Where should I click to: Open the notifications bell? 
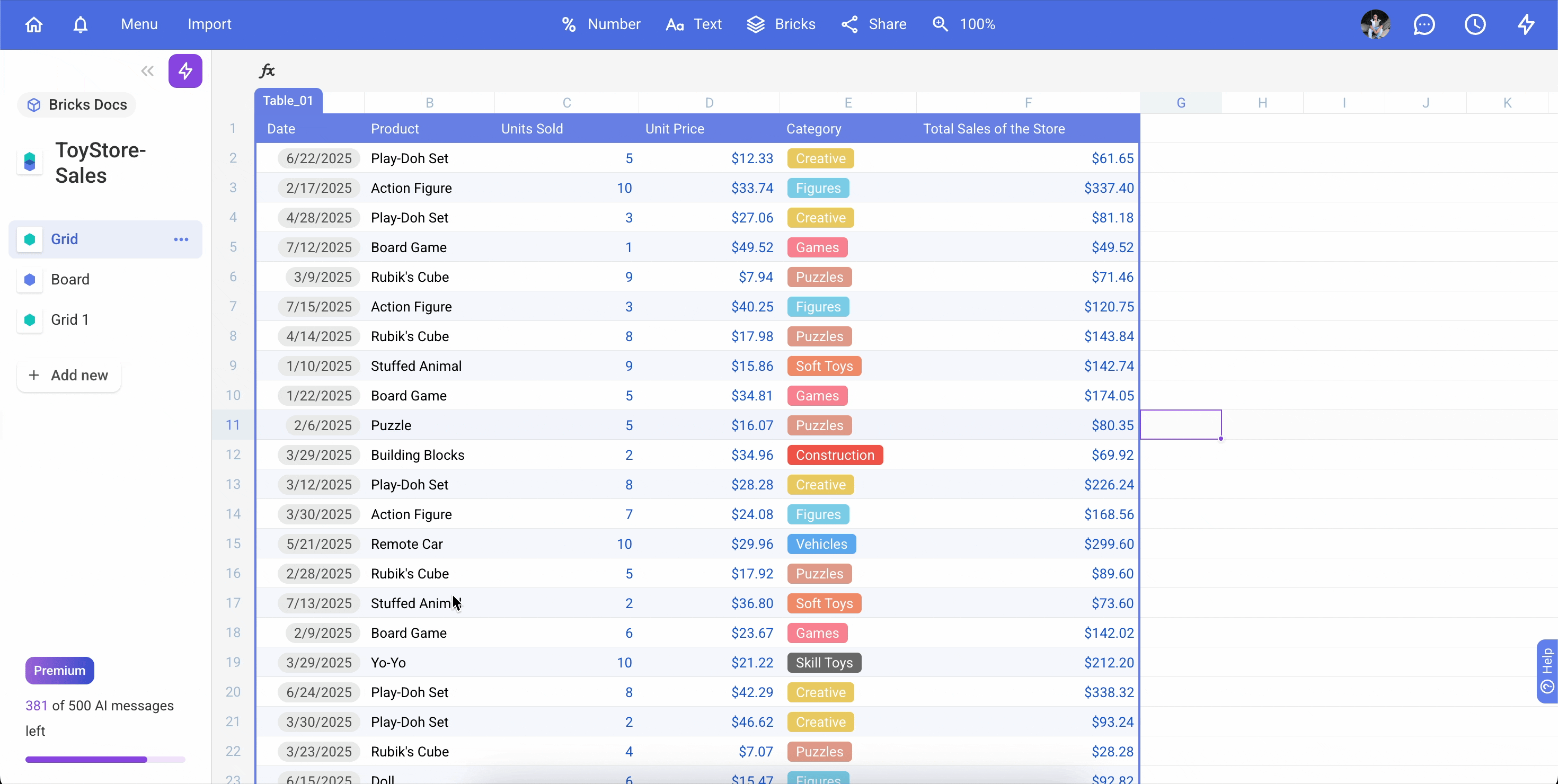pos(81,24)
